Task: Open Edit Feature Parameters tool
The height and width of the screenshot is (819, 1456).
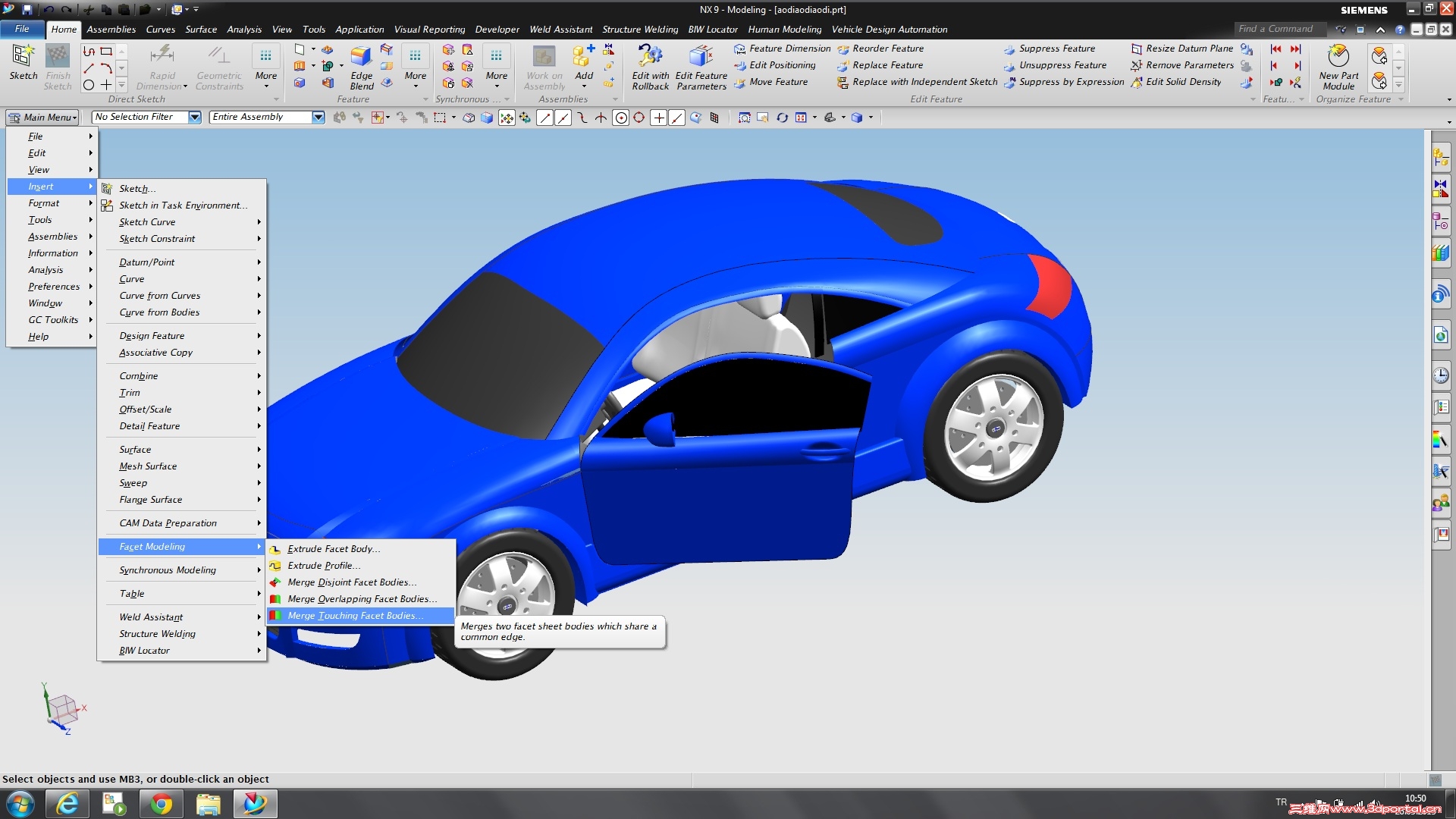Action: point(701,67)
